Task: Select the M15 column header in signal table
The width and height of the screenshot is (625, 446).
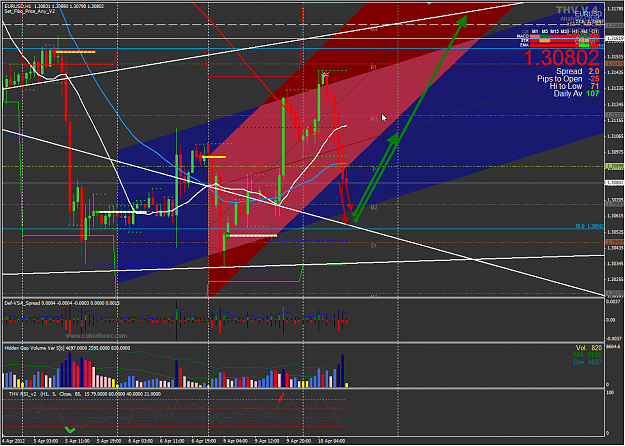Action: (x=555, y=31)
